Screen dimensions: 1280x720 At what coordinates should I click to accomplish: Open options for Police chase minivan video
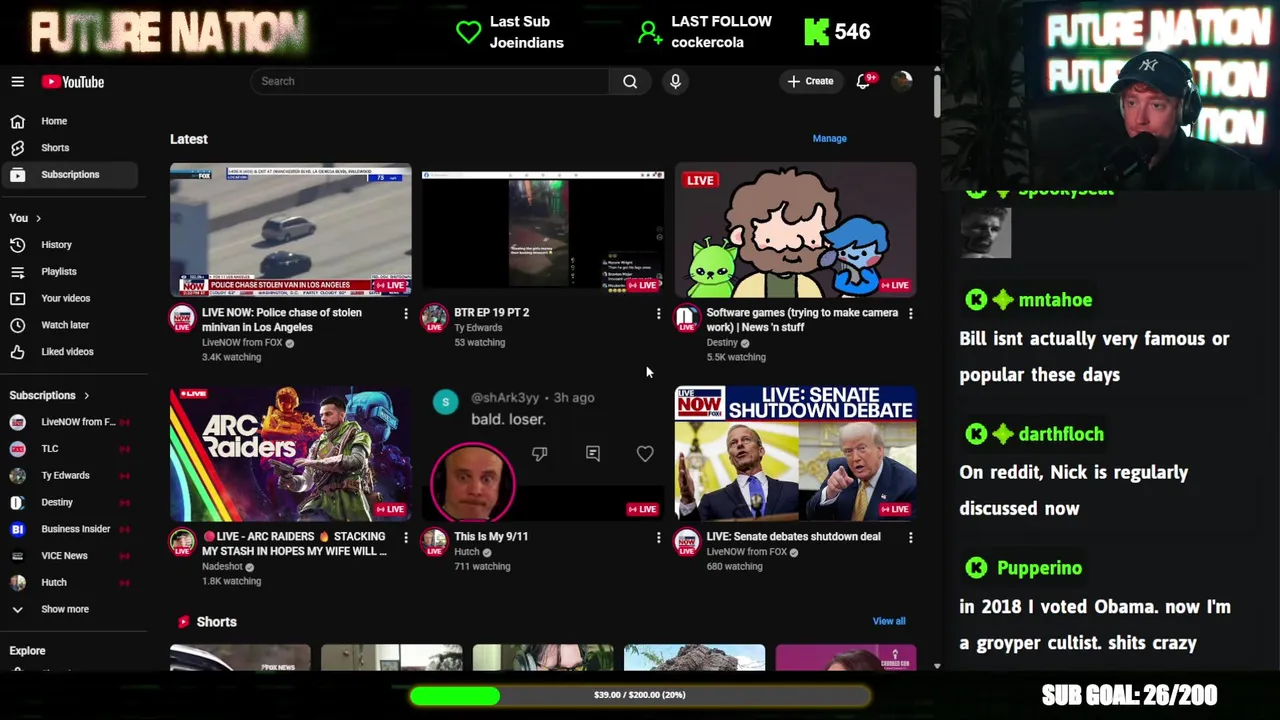point(405,314)
